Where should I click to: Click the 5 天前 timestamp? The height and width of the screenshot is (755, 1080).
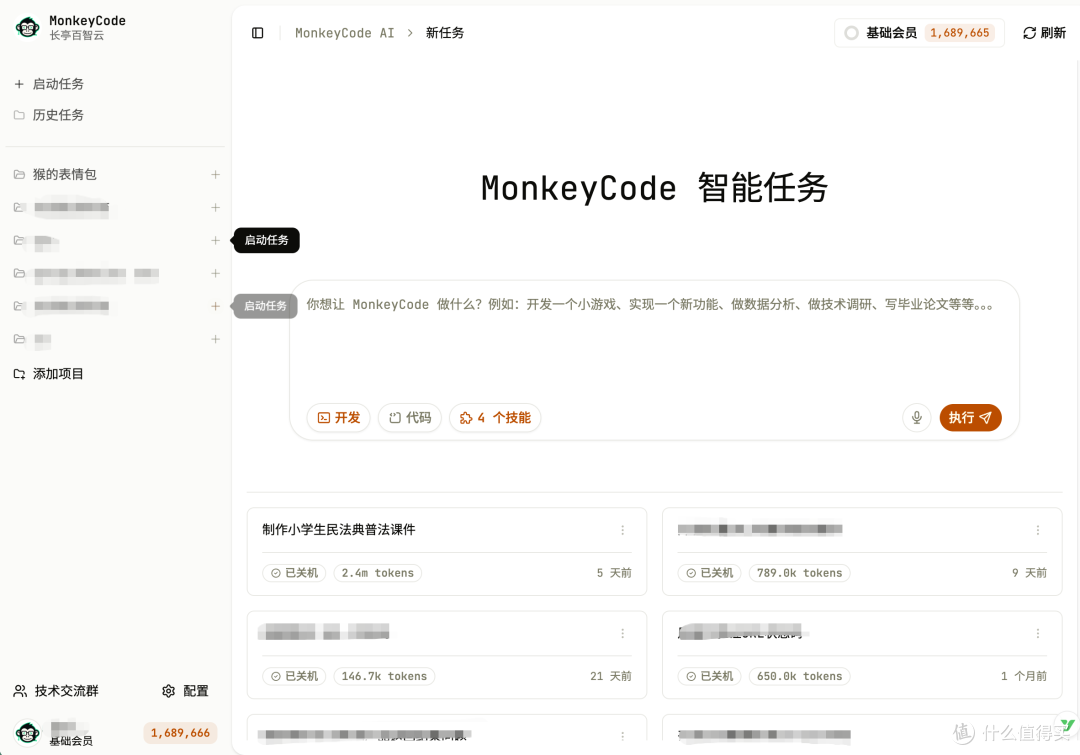click(614, 573)
